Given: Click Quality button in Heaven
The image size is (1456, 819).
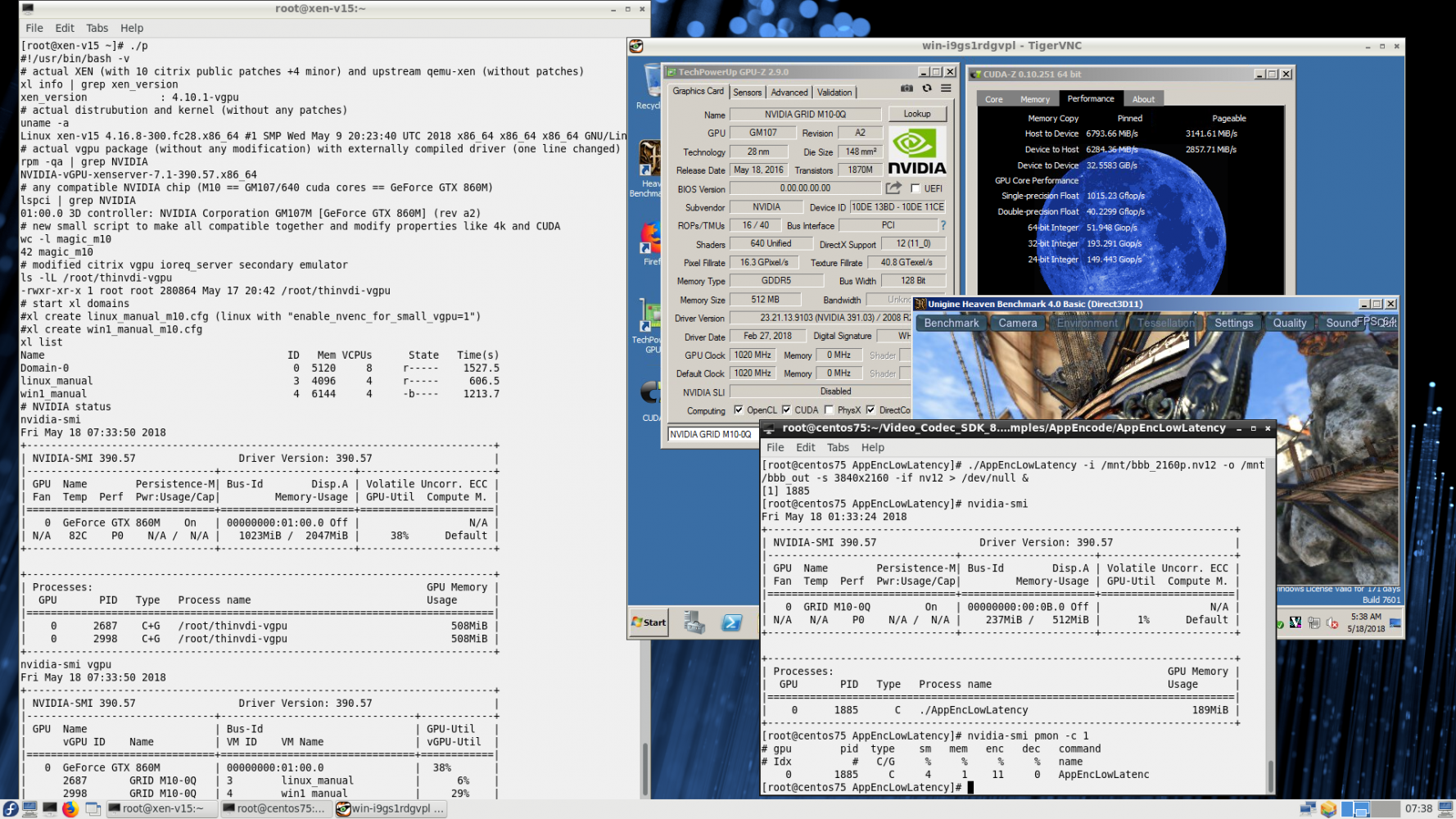Looking at the screenshot, I should (x=1290, y=323).
